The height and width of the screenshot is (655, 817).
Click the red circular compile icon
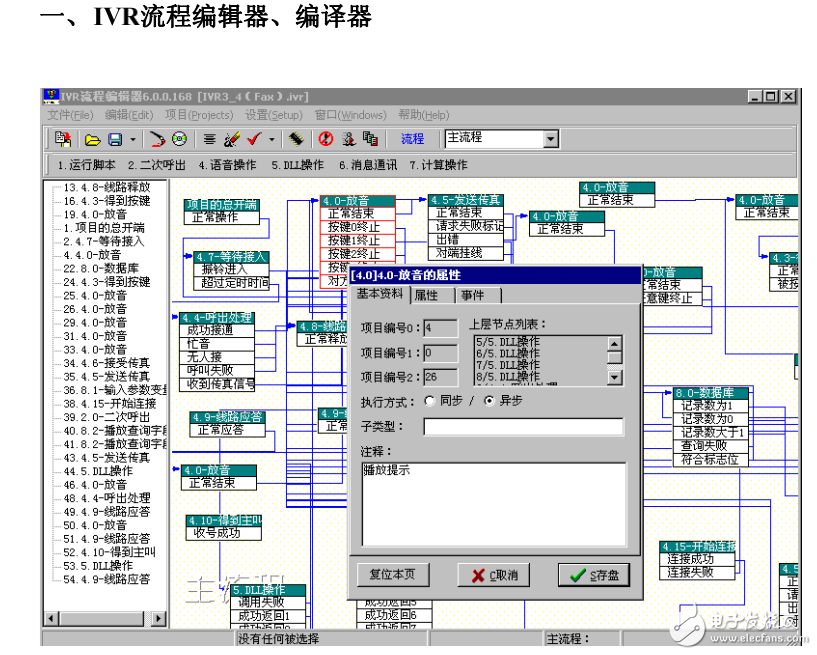point(325,139)
